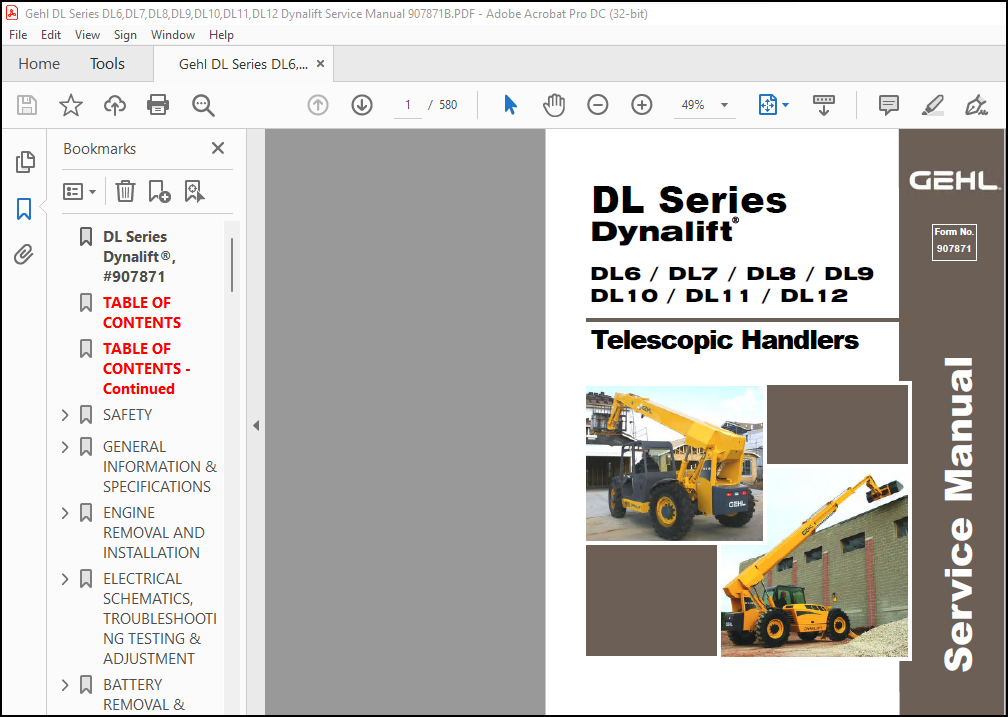Switch to the Tools tab

(x=107, y=64)
